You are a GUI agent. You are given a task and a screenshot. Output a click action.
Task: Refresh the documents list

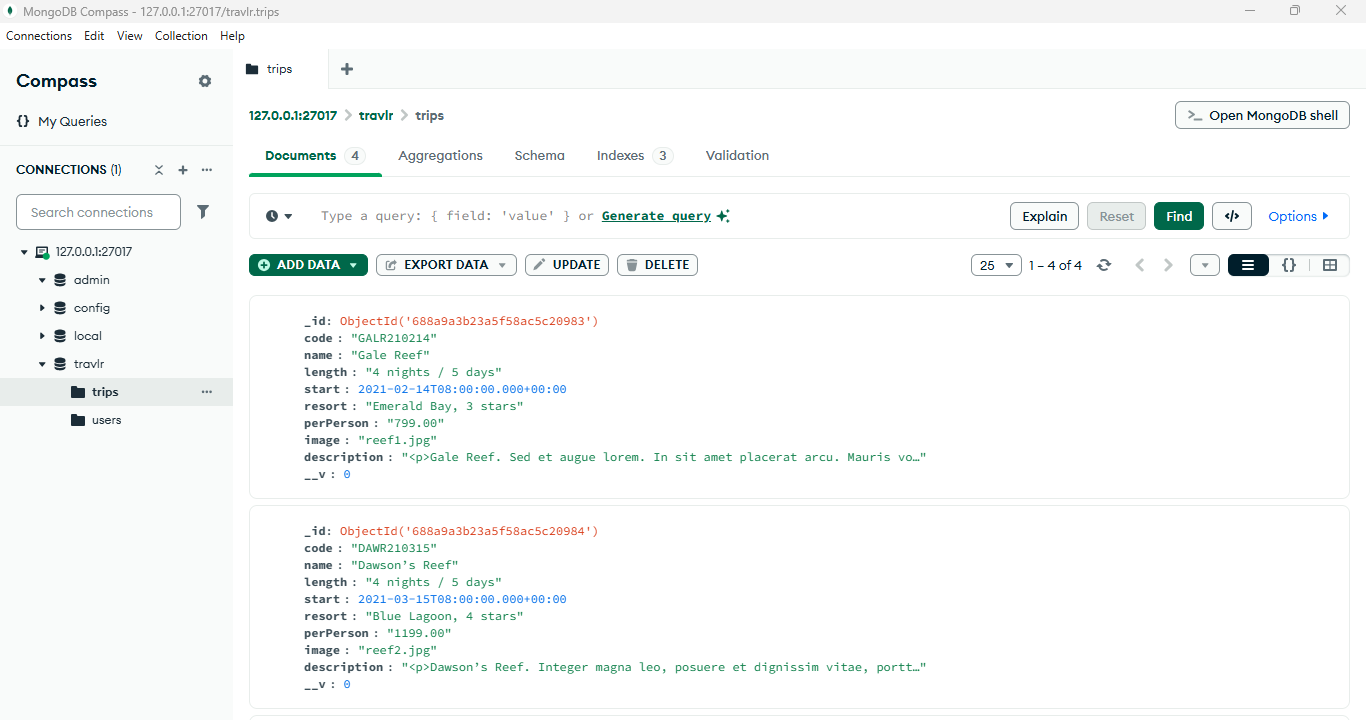1104,265
